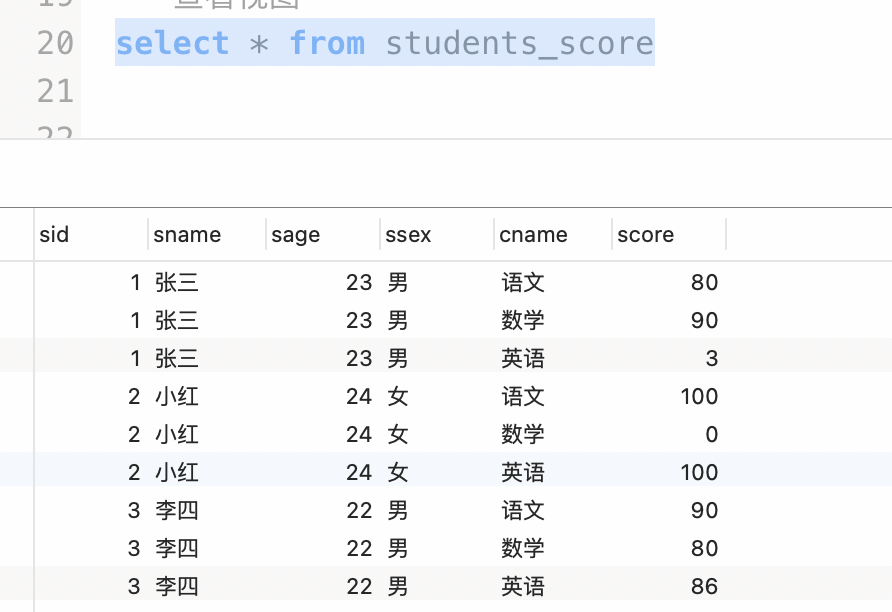This screenshot has height=612, width=892.
Task: Click line number 20 in the gutter
Action: pos(55,43)
